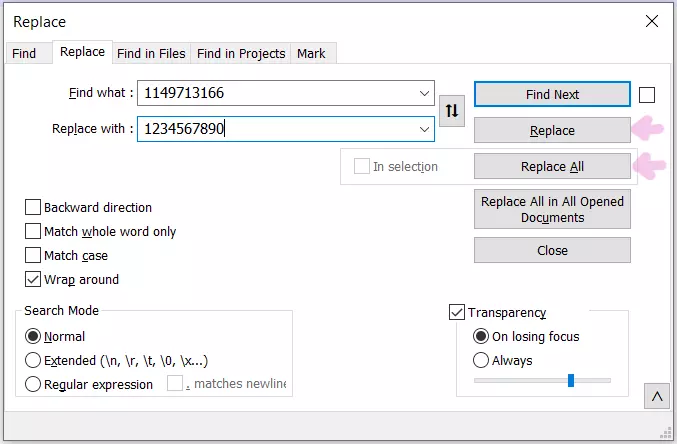Select Extended search mode
The width and height of the screenshot is (677, 444).
click(x=34, y=360)
